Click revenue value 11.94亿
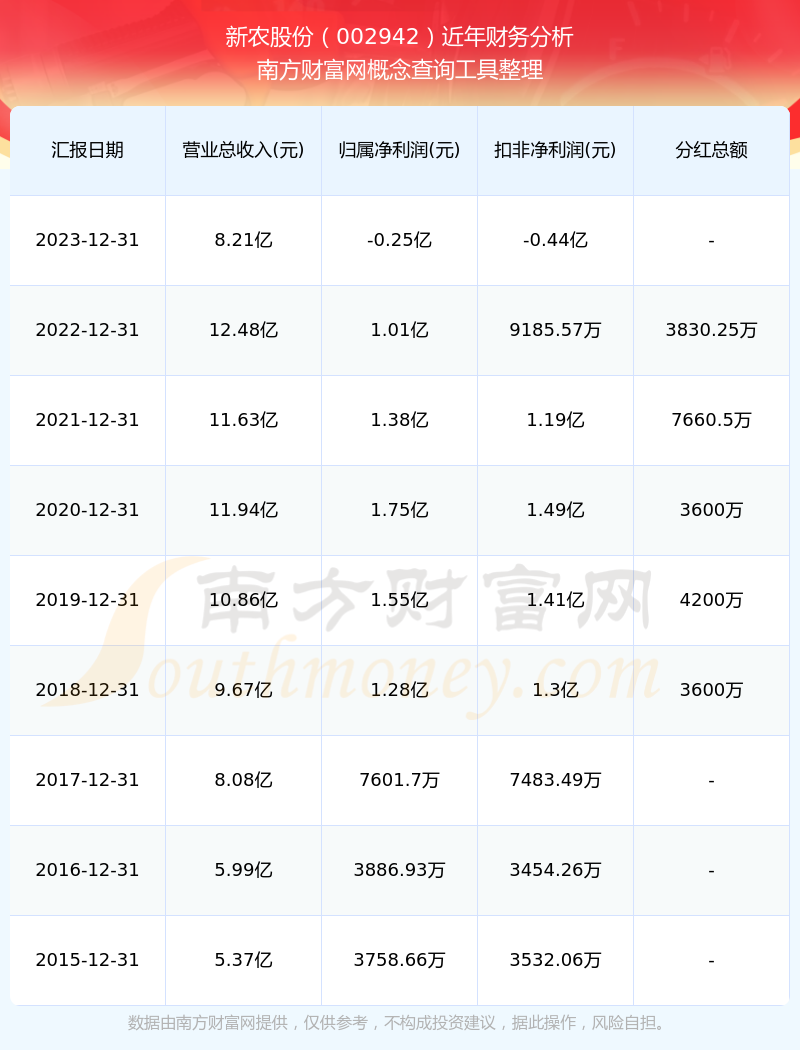Viewport: 800px width, 1050px height. (244, 510)
